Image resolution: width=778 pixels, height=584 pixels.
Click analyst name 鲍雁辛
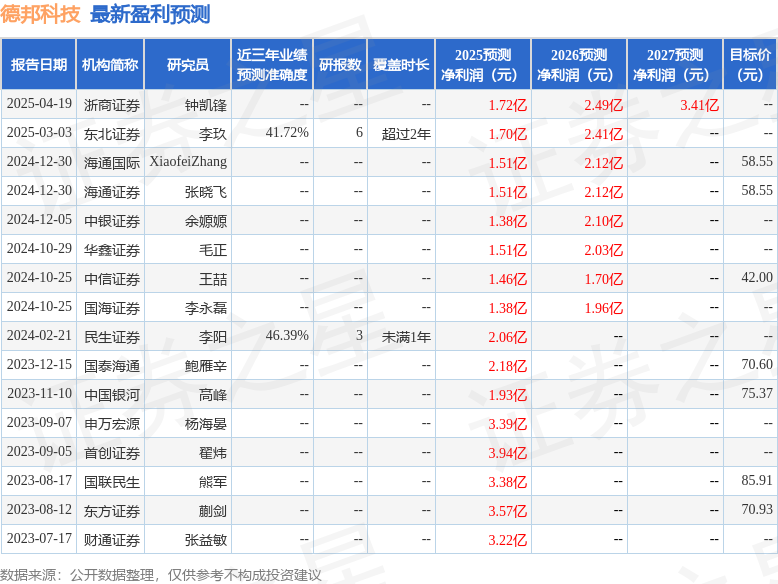point(205,366)
